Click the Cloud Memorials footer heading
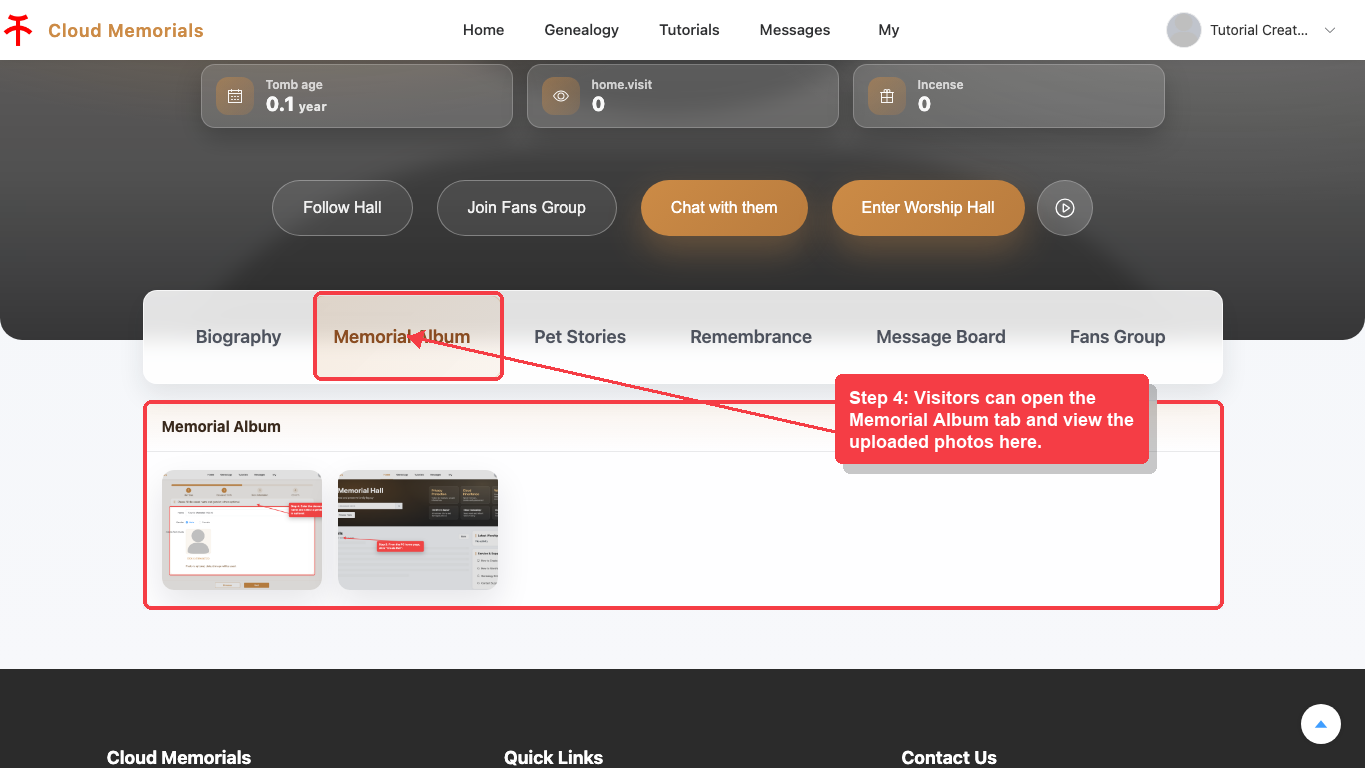This screenshot has height=768, width=1365. pyautogui.click(x=179, y=757)
